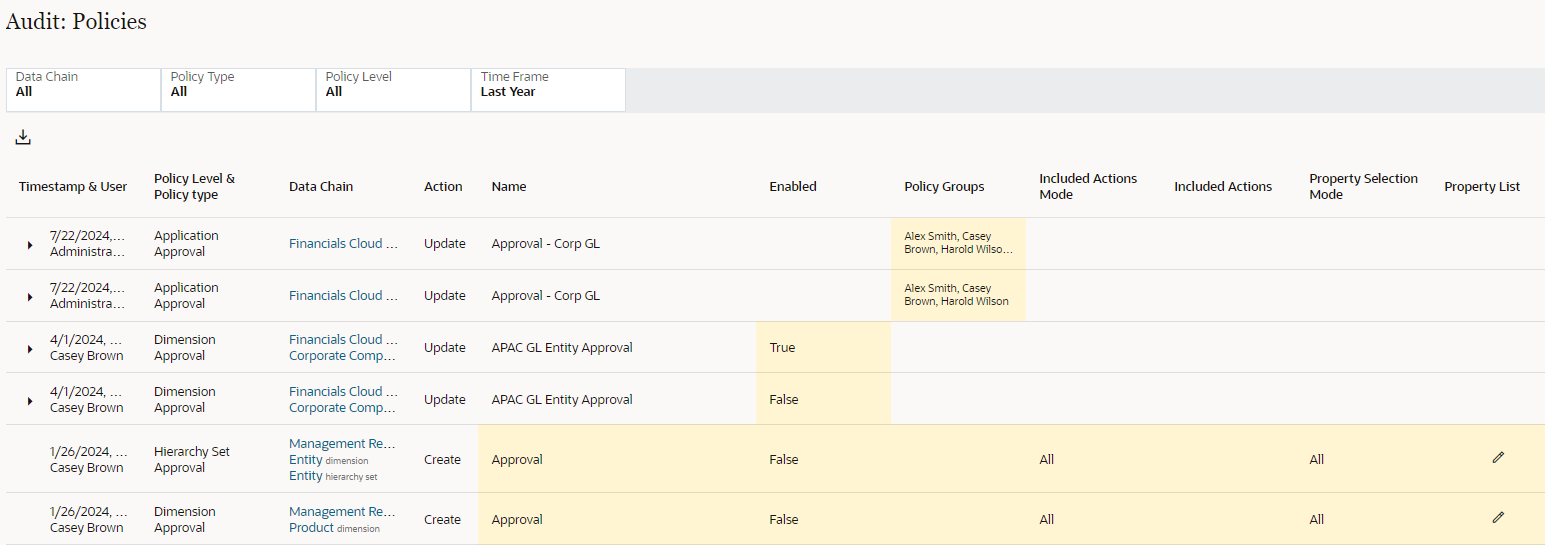
Task: Click the Timestamp & User column header
Action: 73,186
